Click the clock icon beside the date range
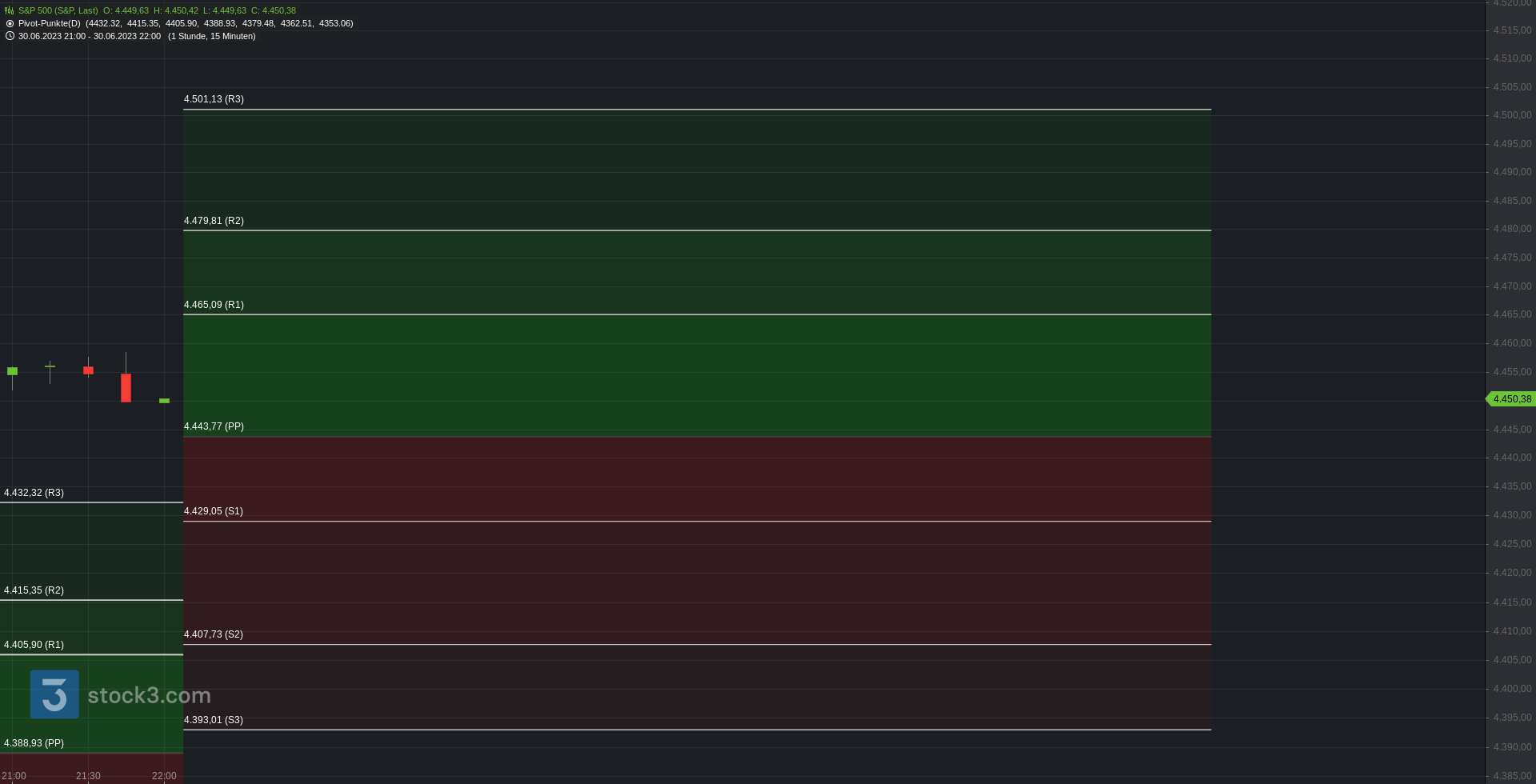This screenshot has height=784, width=1536. [10, 36]
